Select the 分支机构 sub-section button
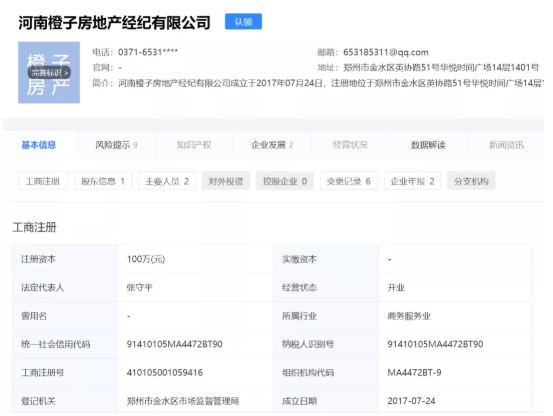Screen dimensions: 553x416 tap(471, 181)
